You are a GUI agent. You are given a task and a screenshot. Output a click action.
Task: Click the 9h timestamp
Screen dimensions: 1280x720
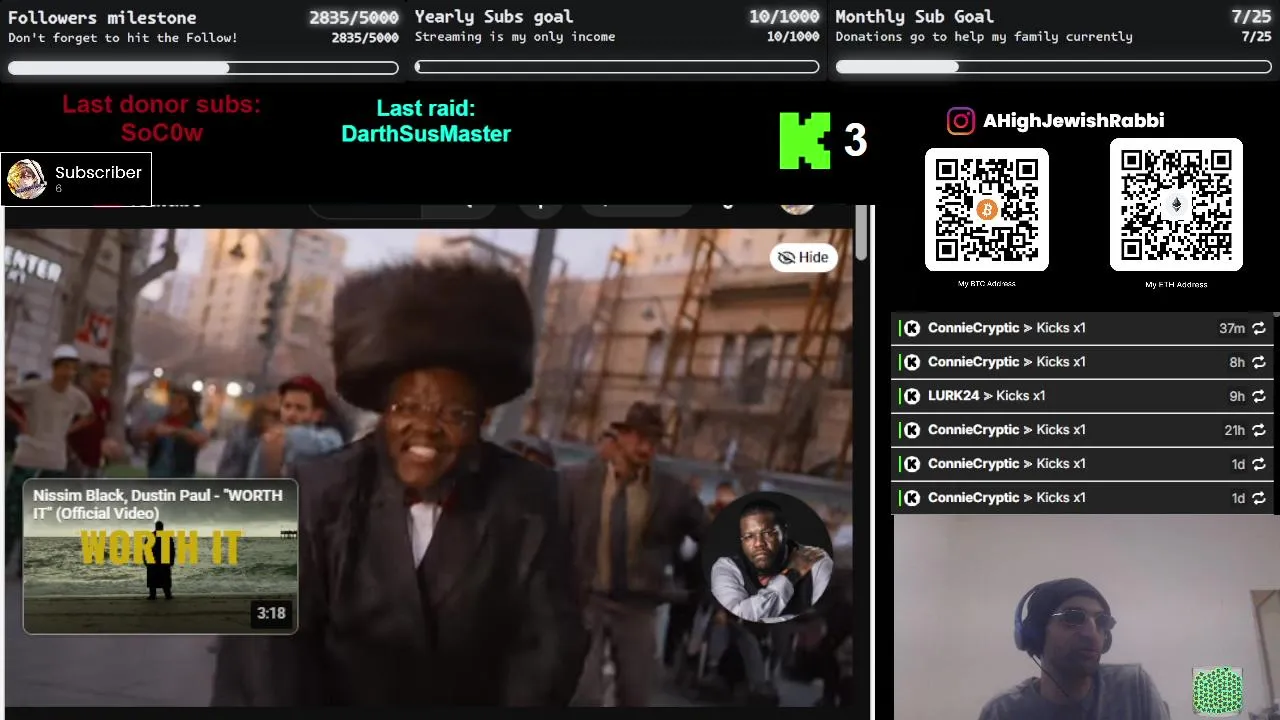click(1237, 396)
